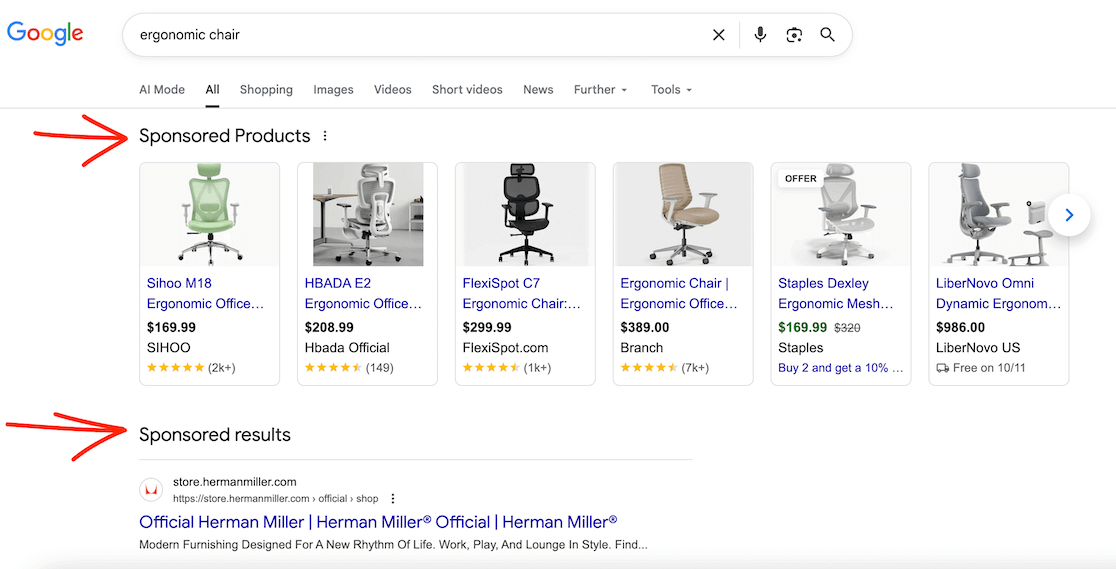Image resolution: width=1116 pixels, height=569 pixels.
Task: Click the $299.99 price
Action: (x=487, y=328)
